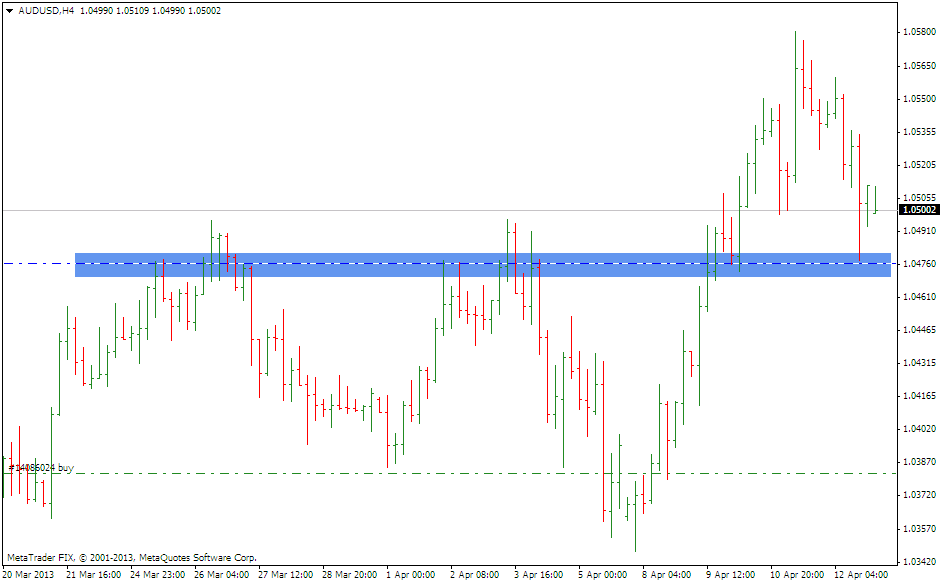Click the 1.04315 price axis label
The height and width of the screenshot is (583, 940).
click(918, 363)
